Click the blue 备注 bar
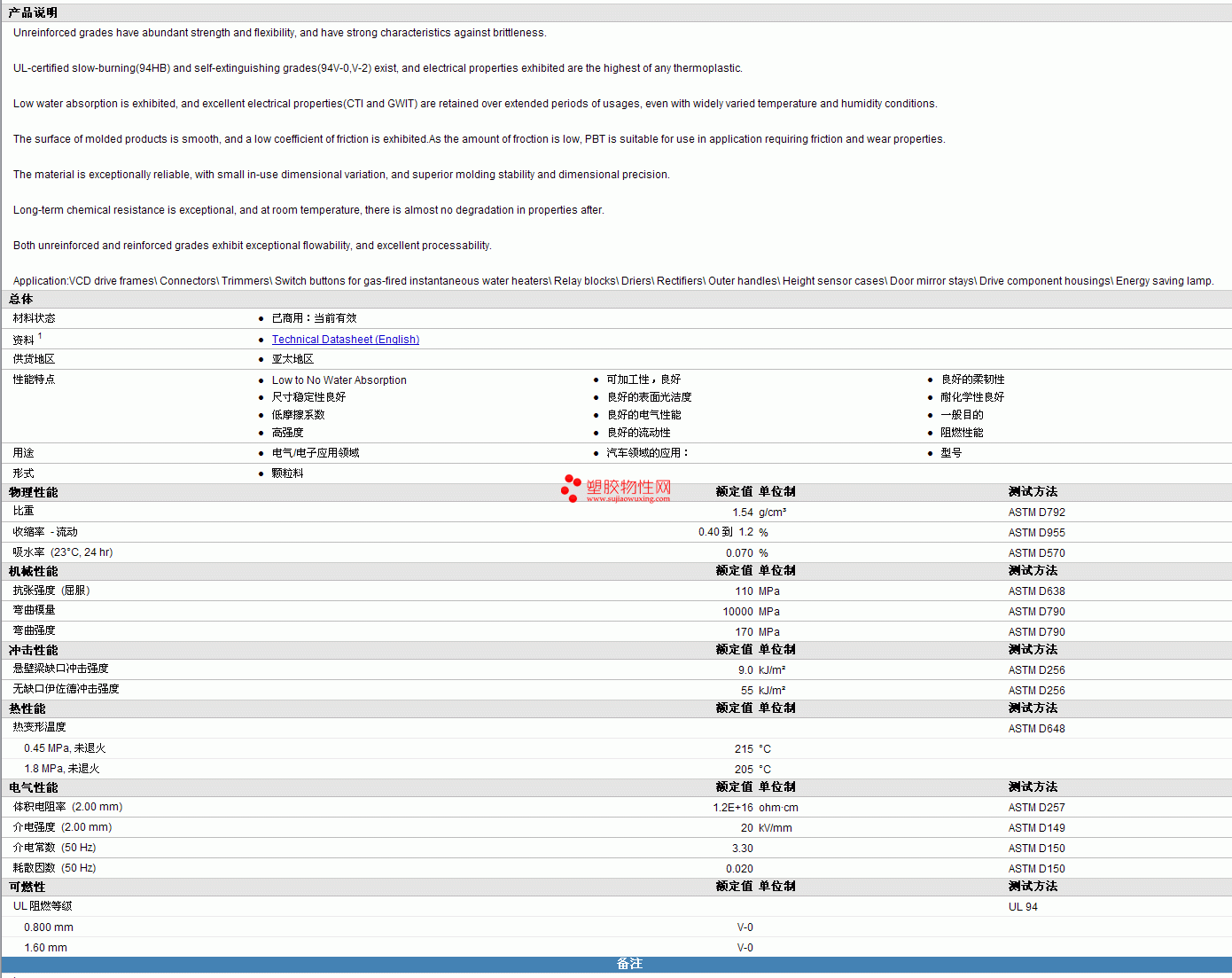The width and height of the screenshot is (1232, 978). (629, 964)
